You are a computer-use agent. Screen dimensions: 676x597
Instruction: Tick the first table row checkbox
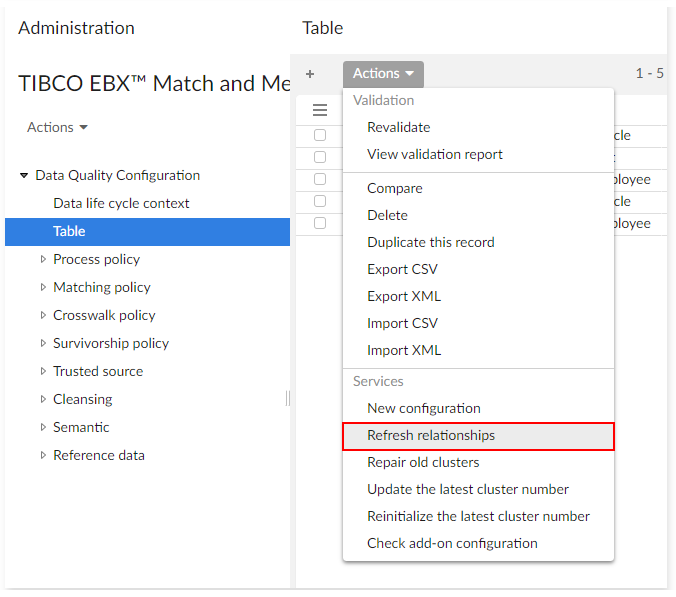tap(320, 135)
